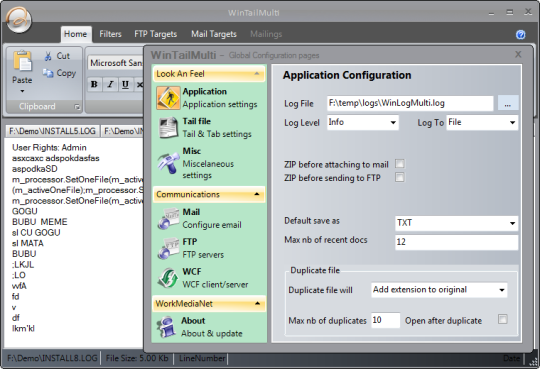The width and height of the screenshot is (540, 369).
Task: Click the ';LKJL' log line
Action: pyautogui.click(x=23, y=265)
